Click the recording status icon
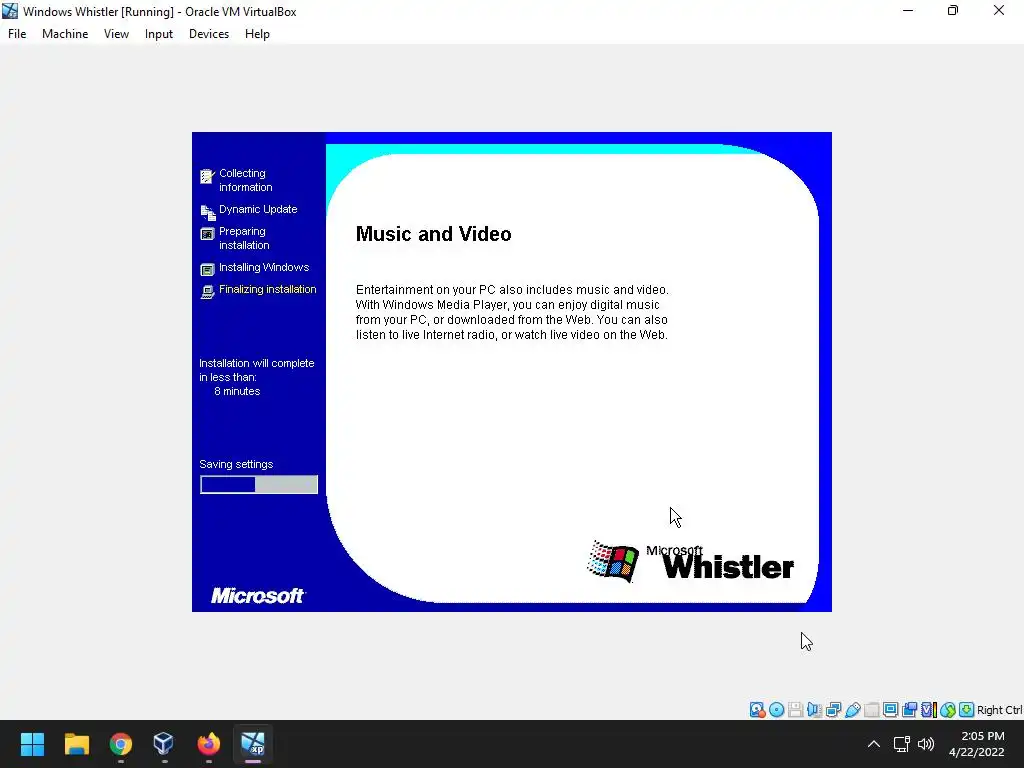The image size is (1024, 768). tap(909, 710)
